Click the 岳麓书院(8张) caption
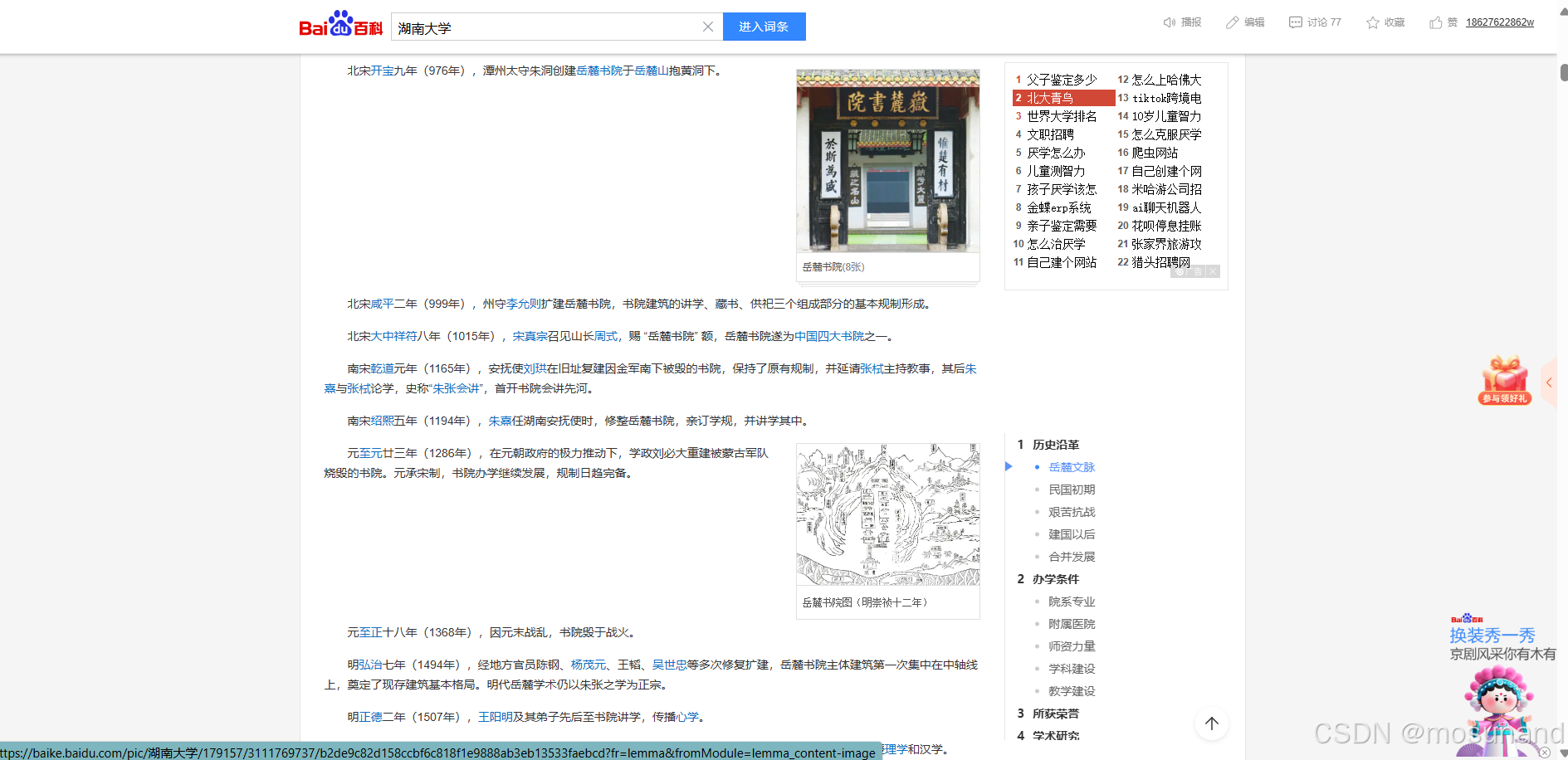Screen dimensions: 1568x760 tap(833, 267)
